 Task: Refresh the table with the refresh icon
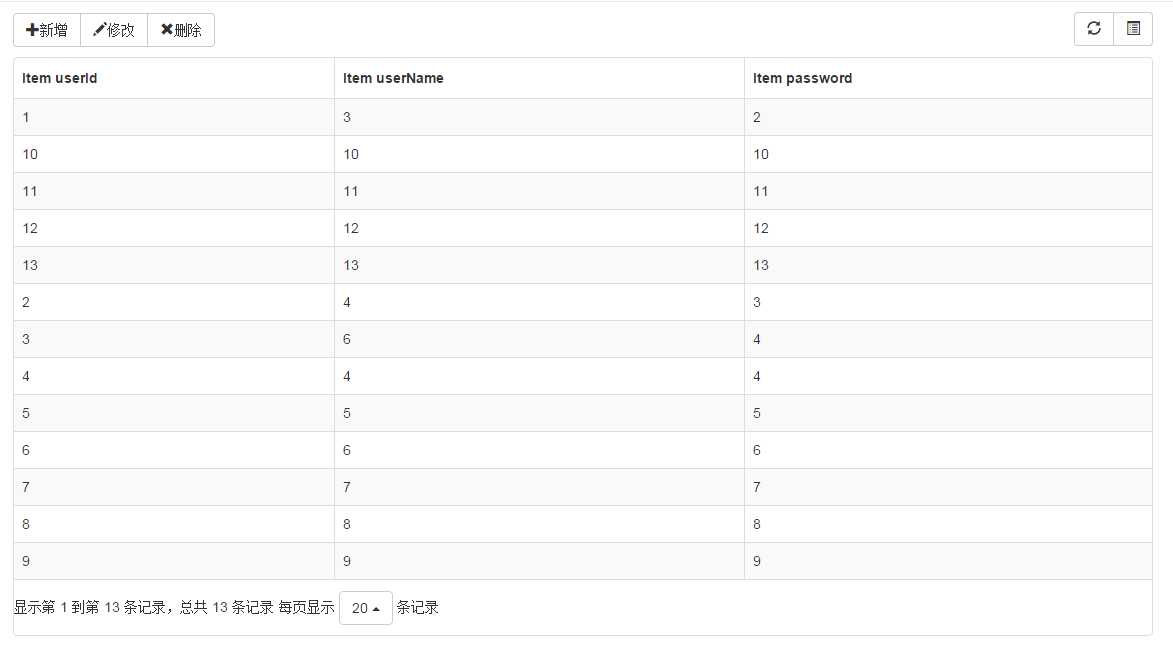tap(1094, 29)
